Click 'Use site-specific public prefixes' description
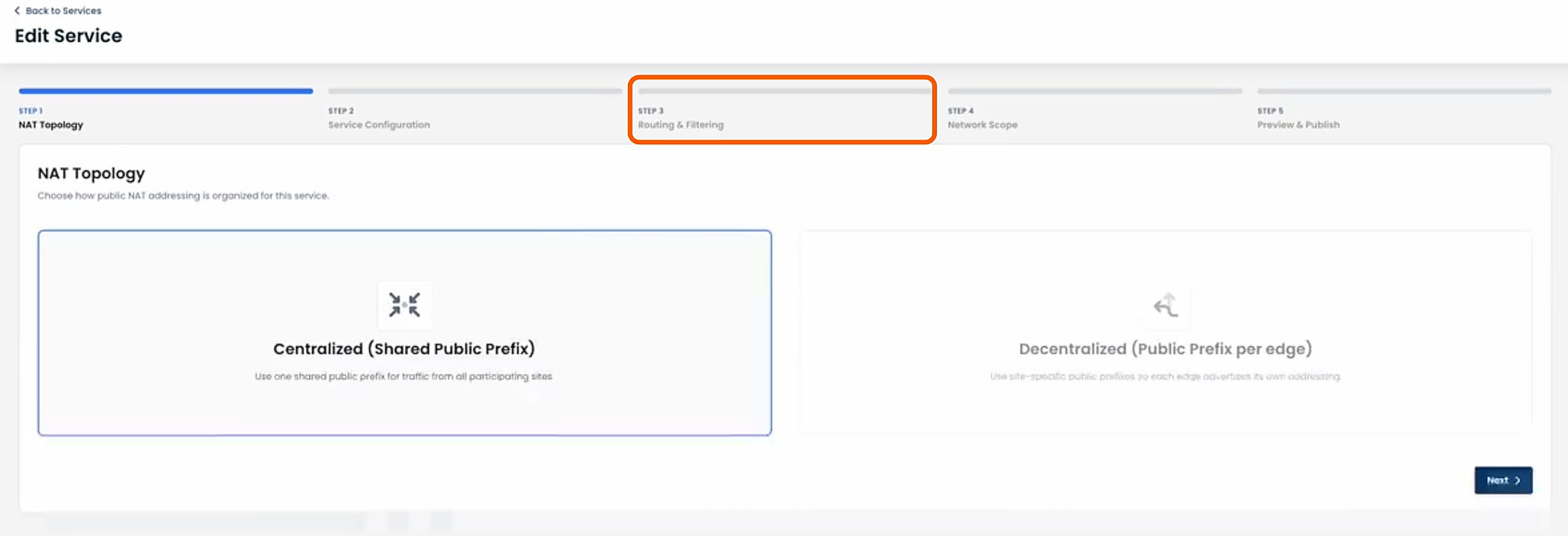The height and width of the screenshot is (536, 1568). (x=1165, y=377)
